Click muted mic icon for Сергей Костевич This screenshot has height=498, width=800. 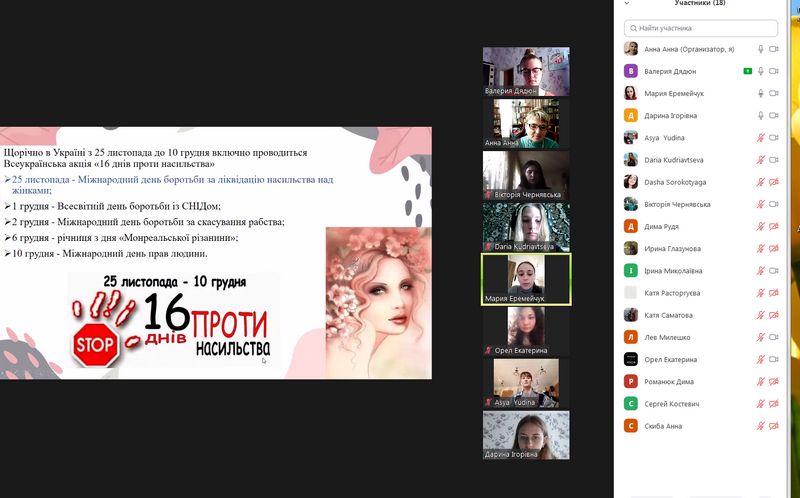click(760, 404)
